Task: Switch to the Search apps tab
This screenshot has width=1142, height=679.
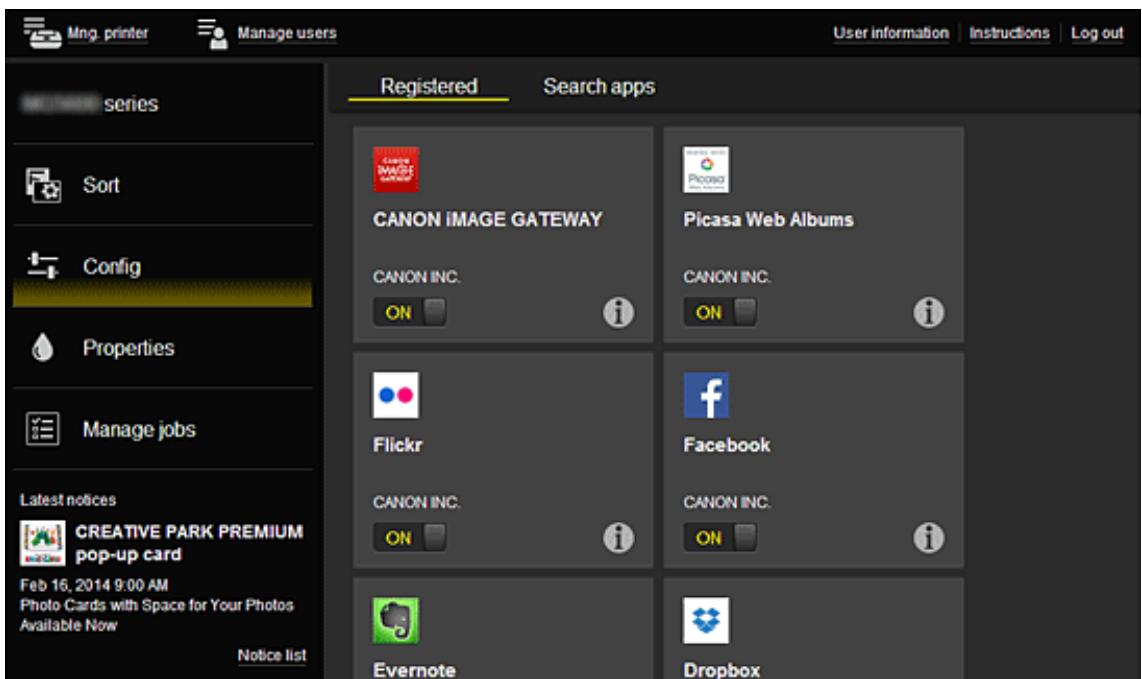Action: (x=599, y=87)
